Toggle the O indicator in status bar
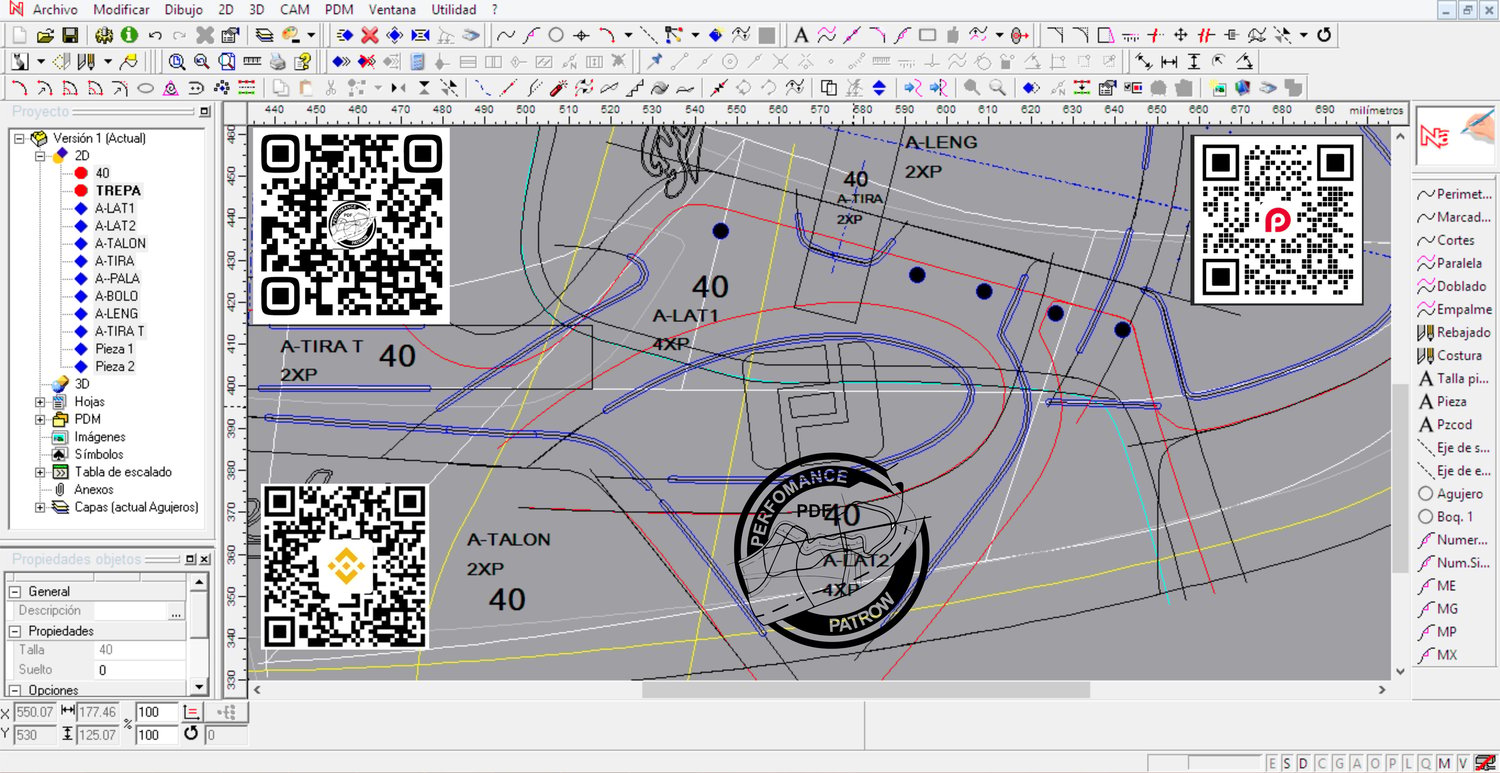Image resolution: width=1500 pixels, height=773 pixels. click(1375, 764)
